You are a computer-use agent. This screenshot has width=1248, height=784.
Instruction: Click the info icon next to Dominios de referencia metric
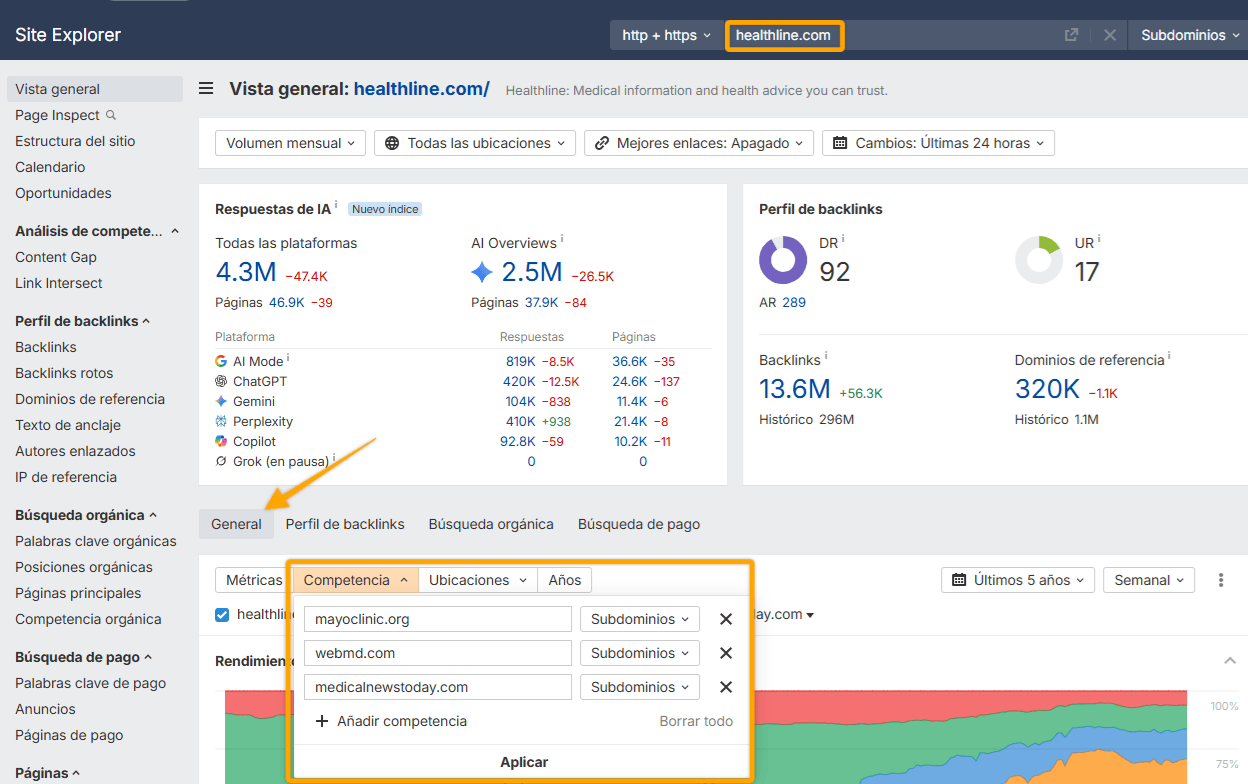point(1169,356)
